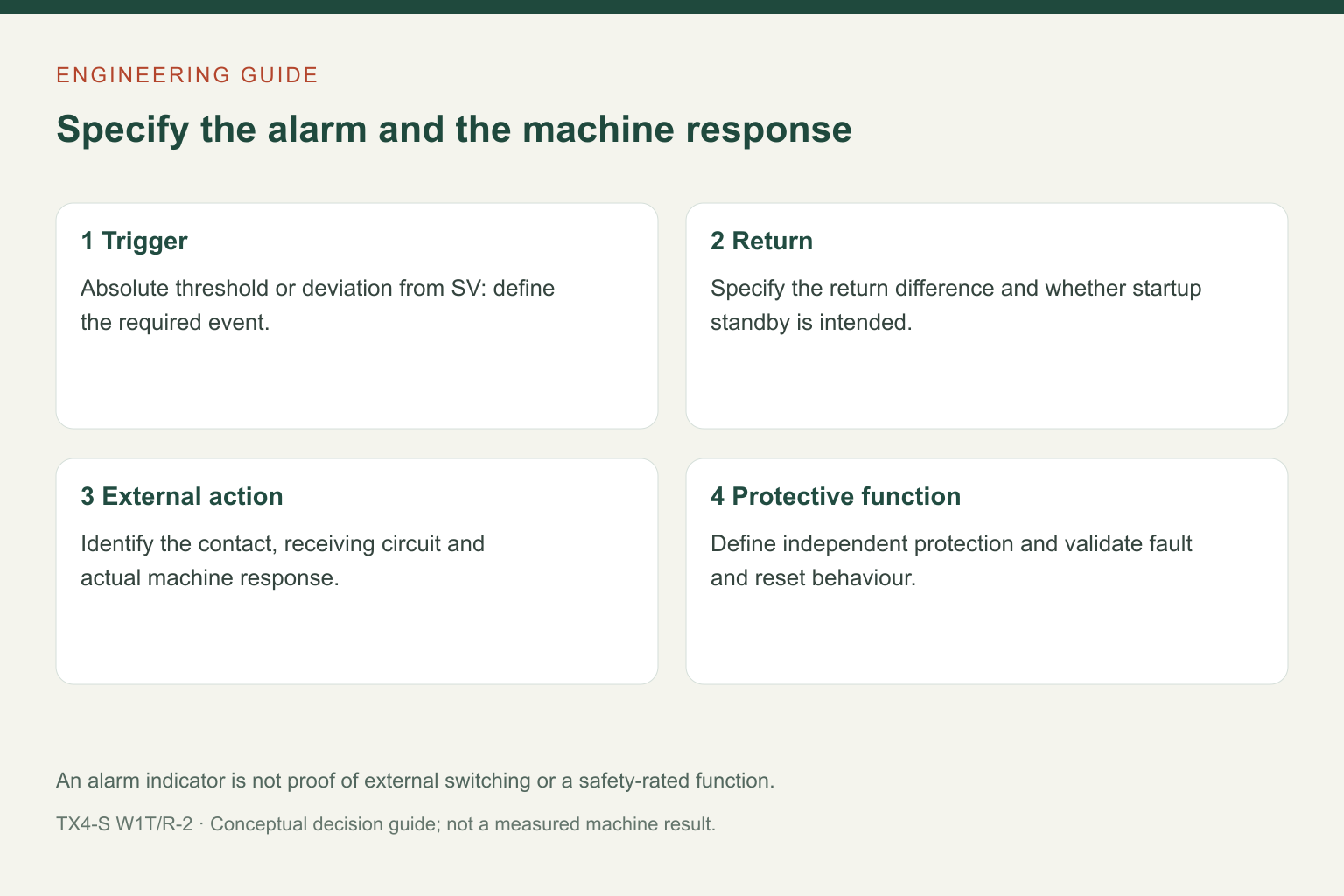Select the heading 'Specify the alarm and the machine response'
1344x896 pixels.
[454, 129]
